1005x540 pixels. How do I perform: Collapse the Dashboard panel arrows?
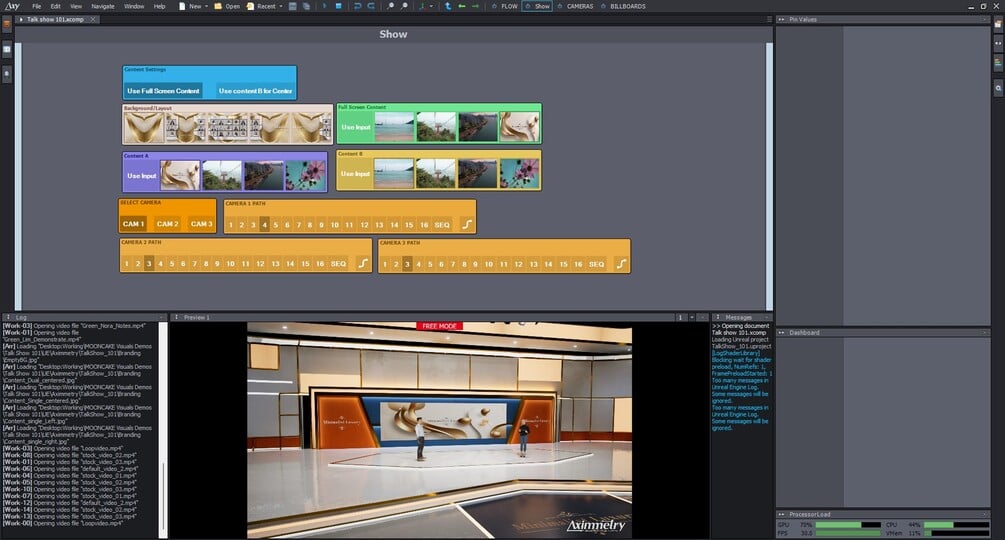[x=781, y=332]
